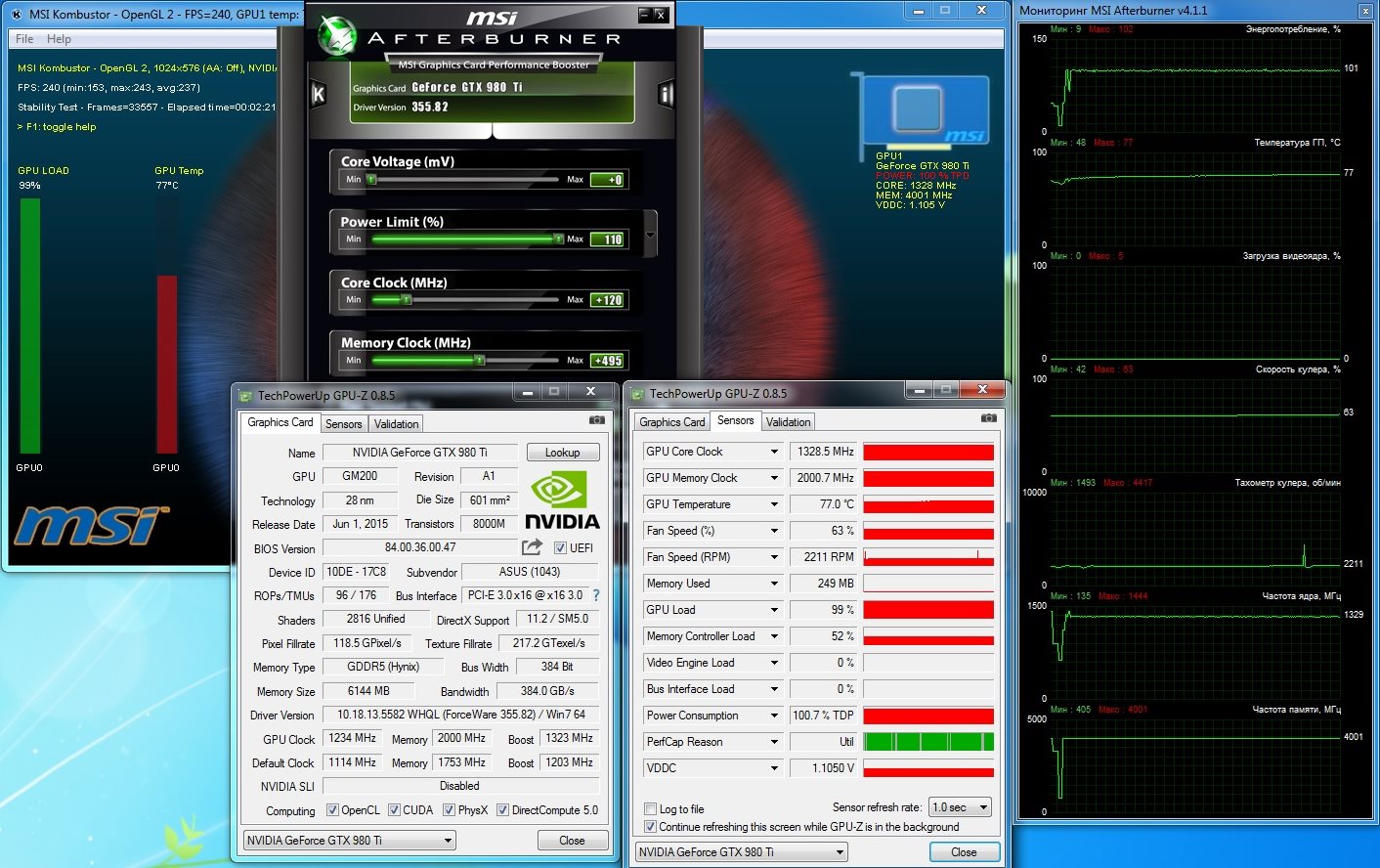Click the Memory Clock +495 value field
Image resolution: width=1380 pixels, height=868 pixels.
pos(607,361)
